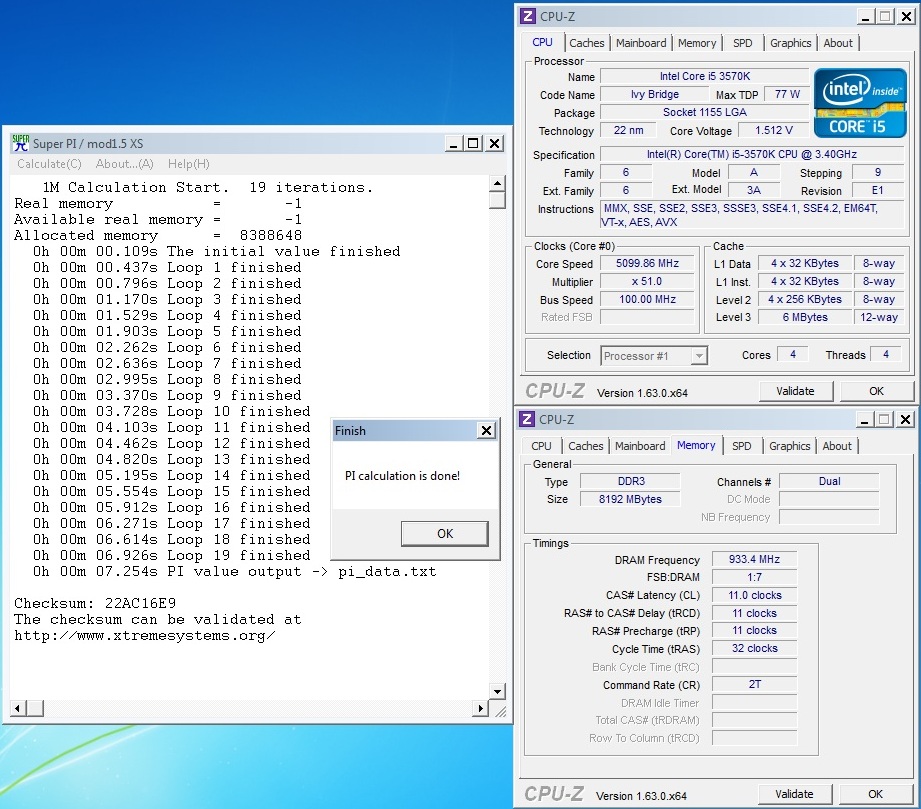Click the PI value output pi_data.txt line
921x809 pixels.
click(x=235, y=572)
